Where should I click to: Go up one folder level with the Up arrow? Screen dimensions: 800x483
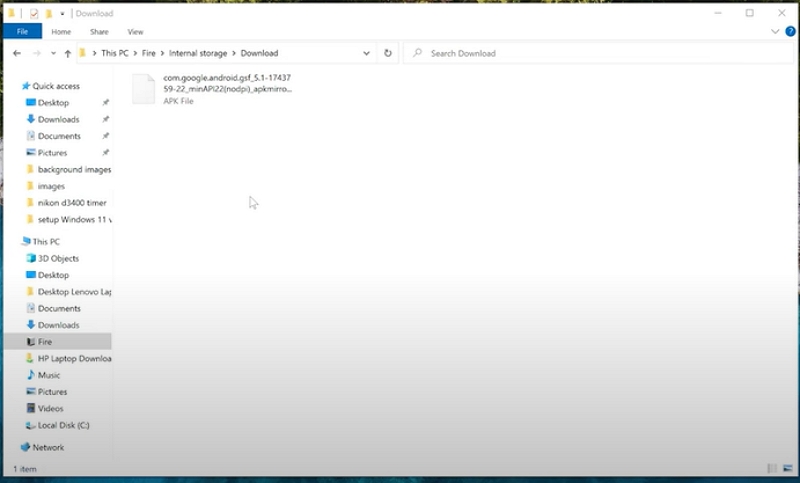pos(68,53)
